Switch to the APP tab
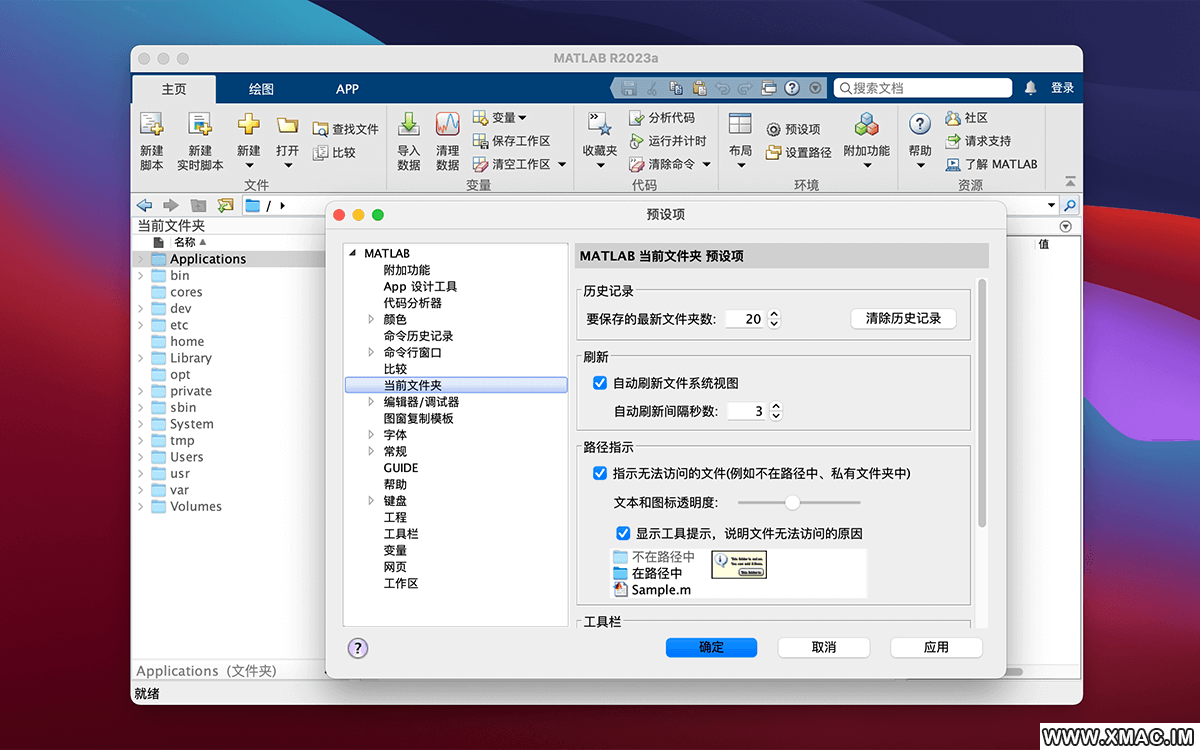Viewport: 1200px width, 750px height. pos(347,89)
